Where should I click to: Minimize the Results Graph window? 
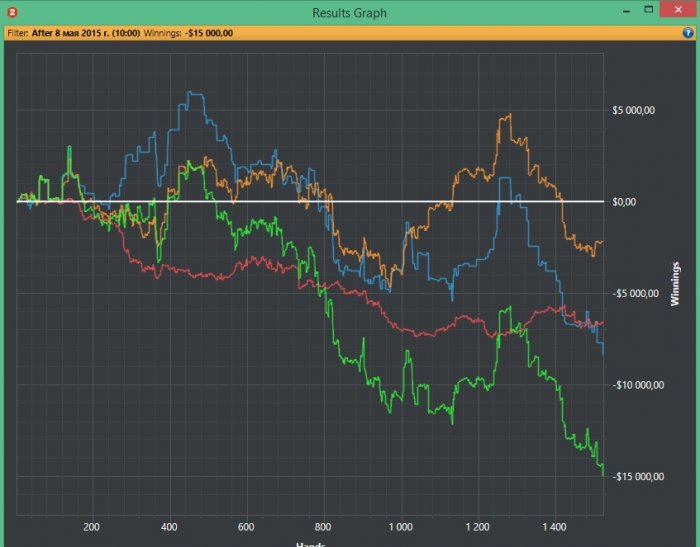626,11
